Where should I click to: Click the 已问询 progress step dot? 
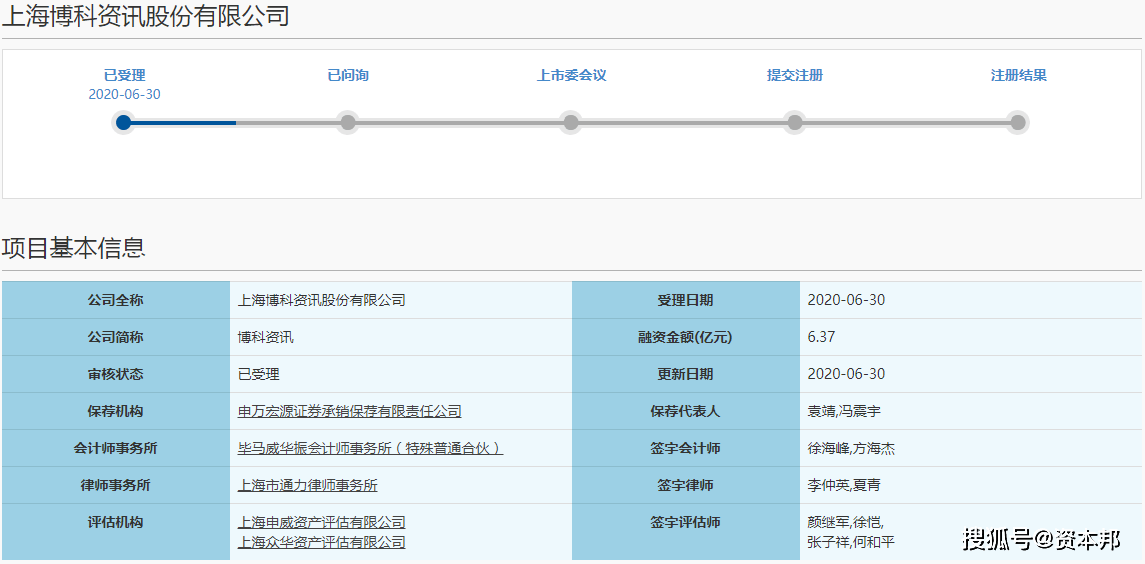coord(348,122)
